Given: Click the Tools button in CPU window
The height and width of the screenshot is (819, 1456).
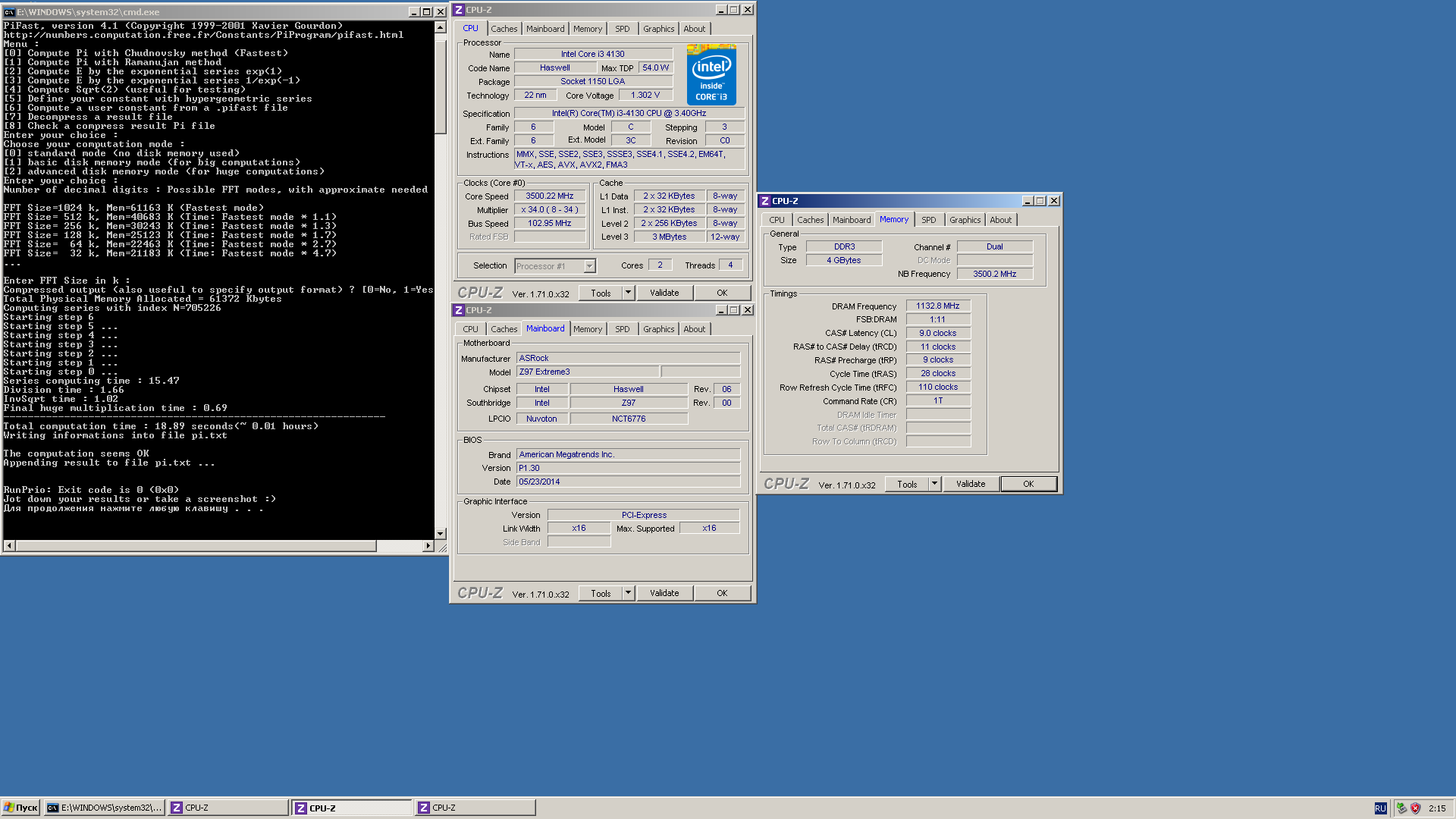Looking at the screenshot, I should (x=601, y=293).
